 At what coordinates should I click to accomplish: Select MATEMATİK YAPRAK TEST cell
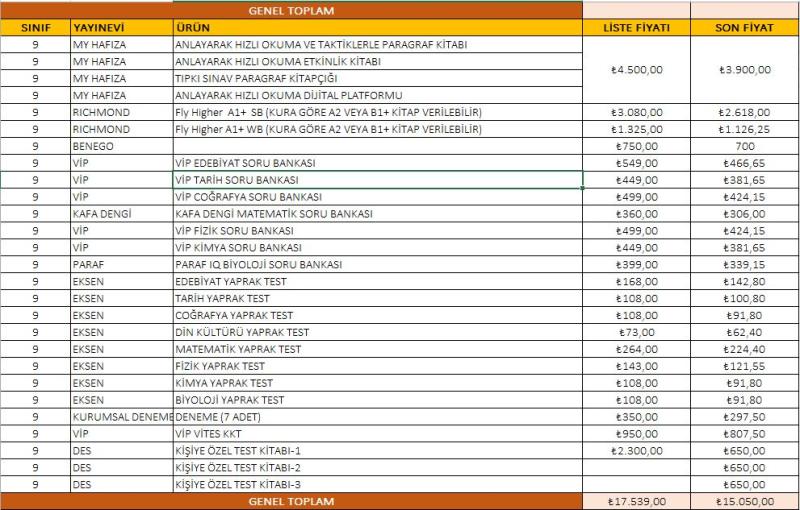tap(378, 349)
